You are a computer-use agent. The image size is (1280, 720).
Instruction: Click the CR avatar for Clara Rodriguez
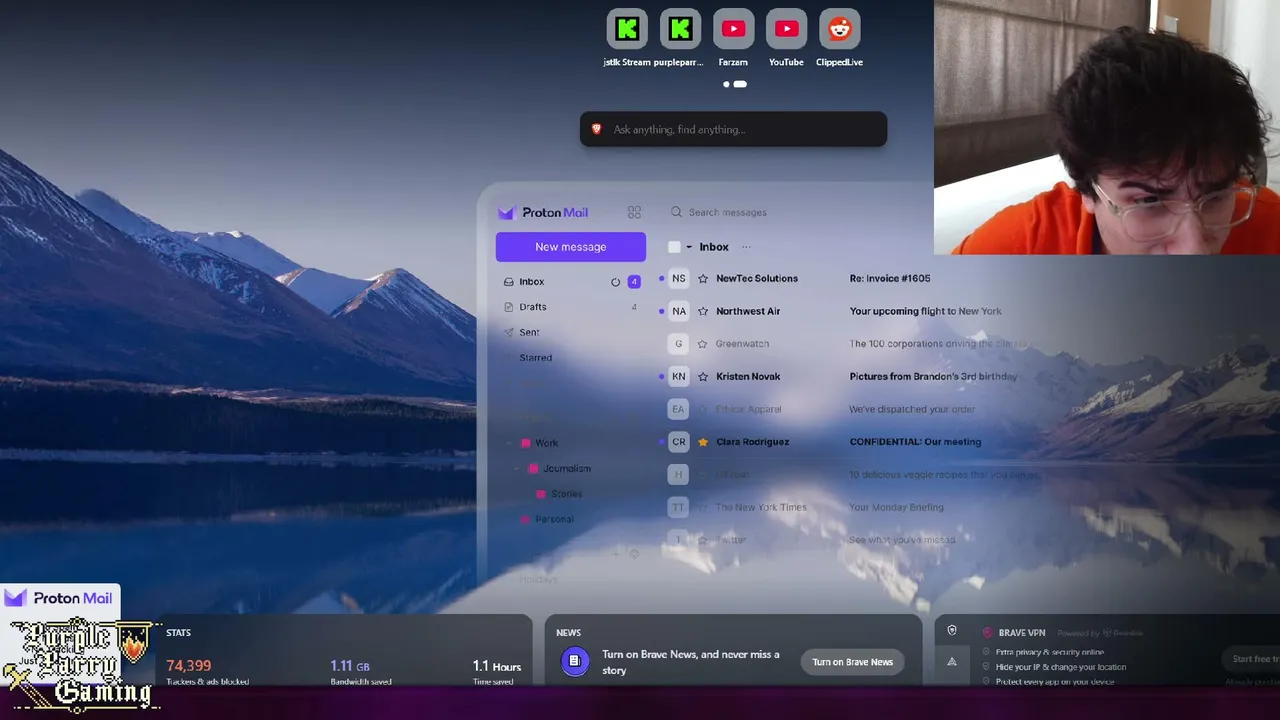tap(679, 442)
